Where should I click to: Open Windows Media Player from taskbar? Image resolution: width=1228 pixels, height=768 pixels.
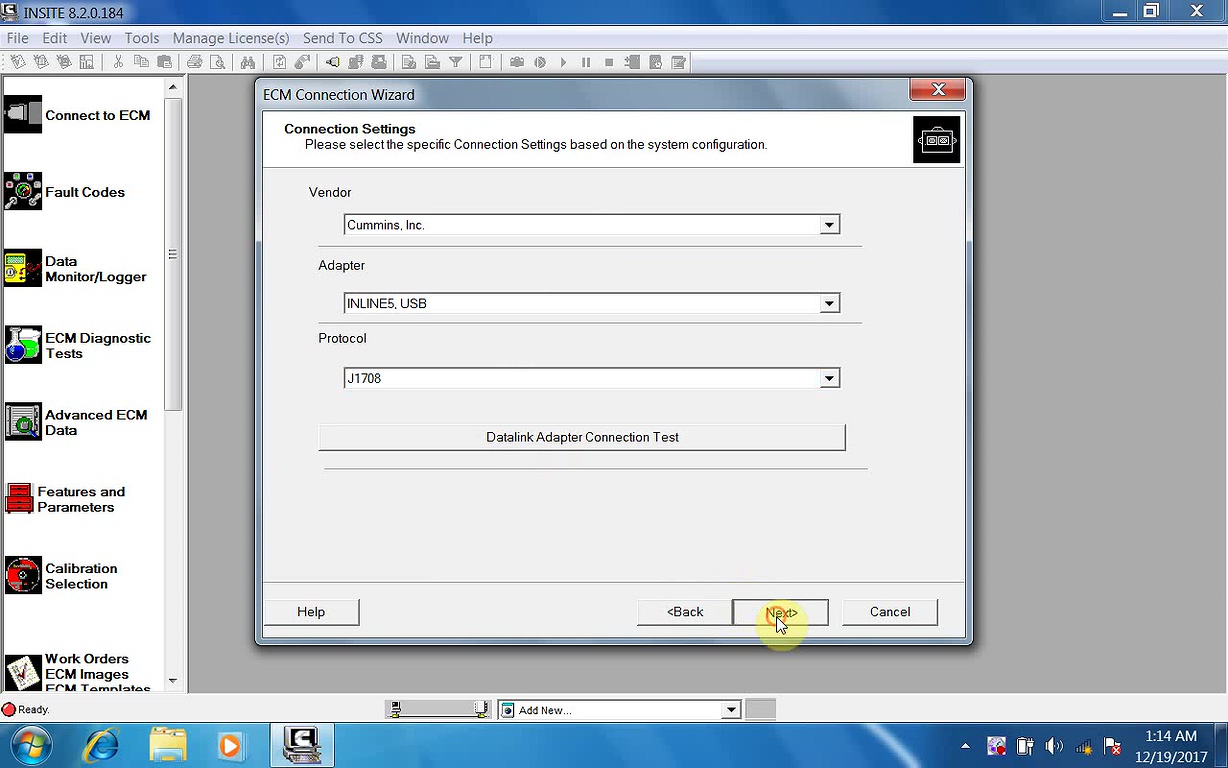point(230,745)
